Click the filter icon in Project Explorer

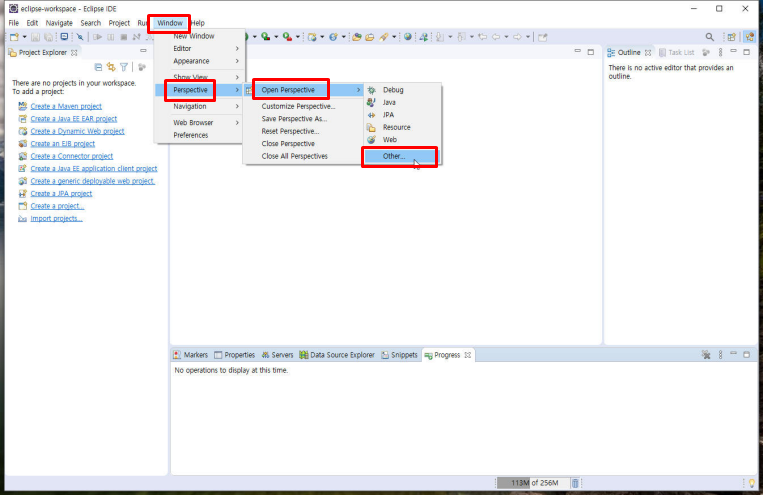tap(124, 67)
